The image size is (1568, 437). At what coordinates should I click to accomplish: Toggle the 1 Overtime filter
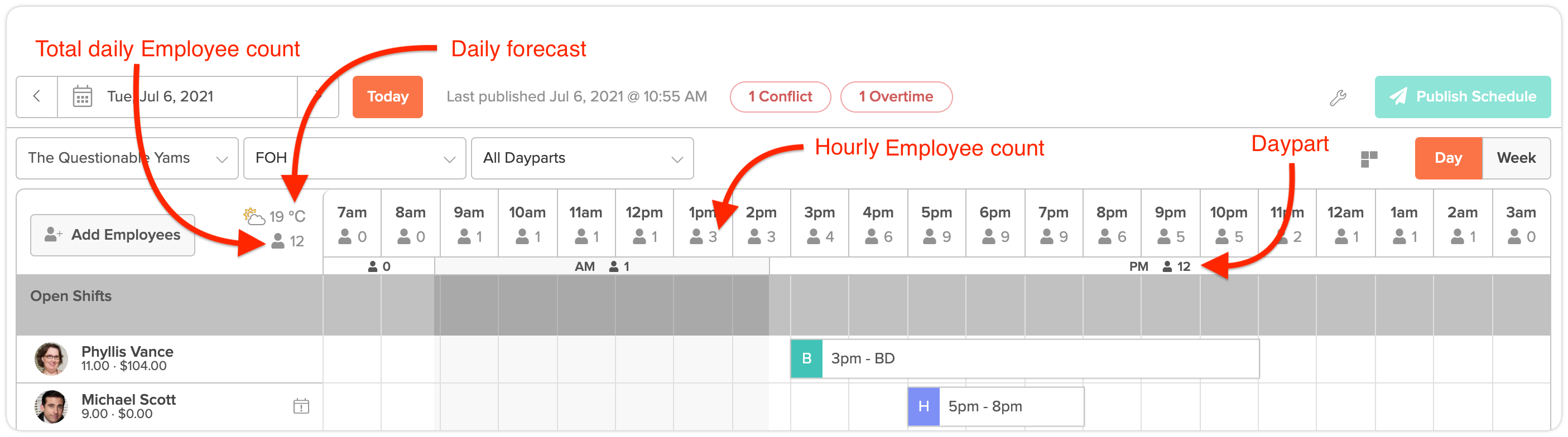(896, 96)
